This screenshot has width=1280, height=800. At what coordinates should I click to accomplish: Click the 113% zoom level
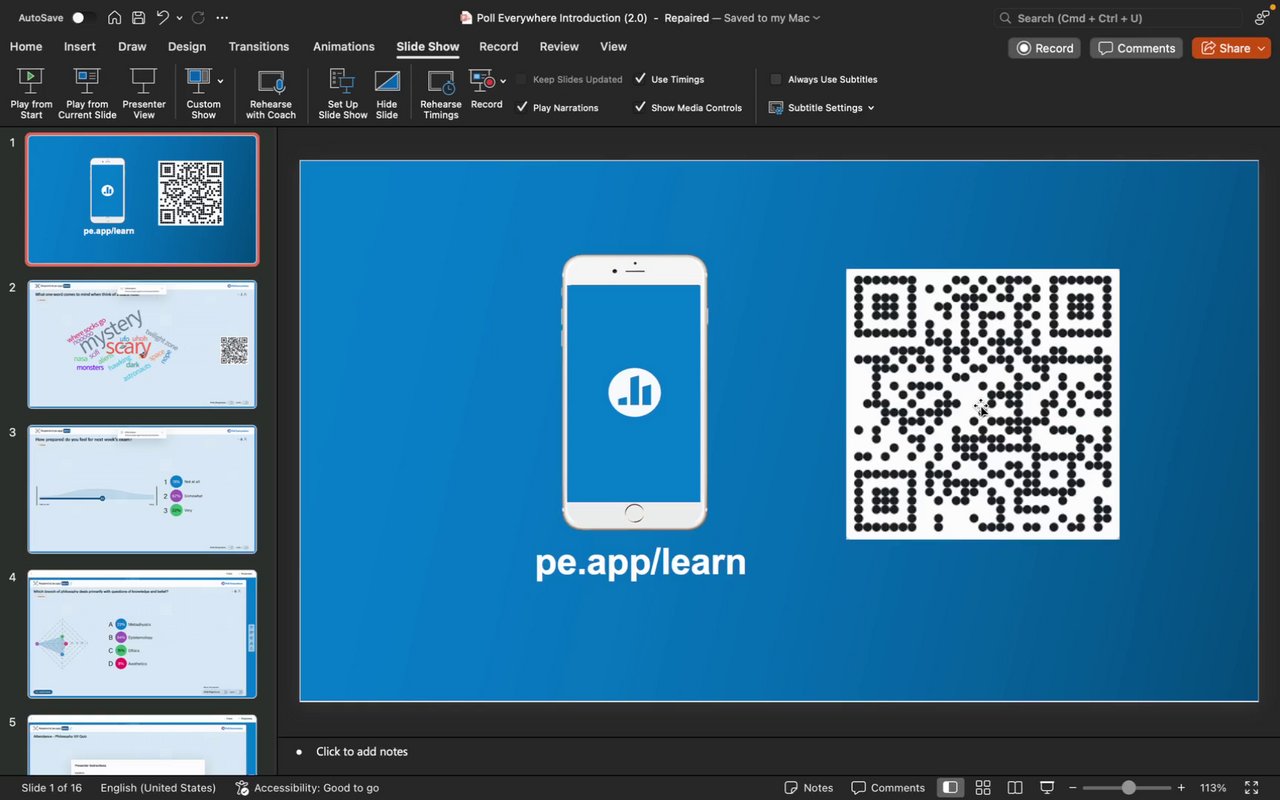1213,788
